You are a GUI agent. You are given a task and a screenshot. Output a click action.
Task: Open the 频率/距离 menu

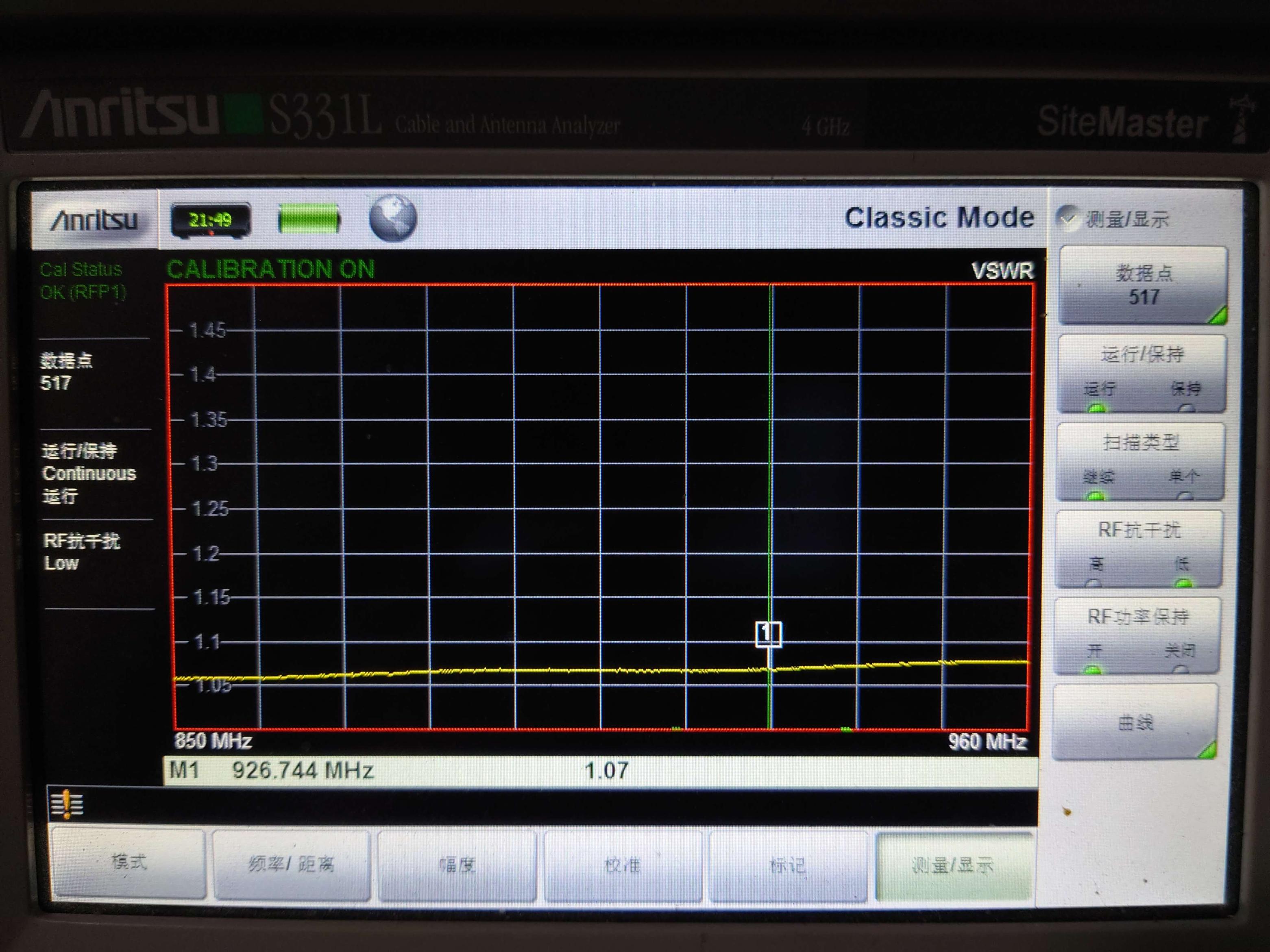(x=291, y=865)
